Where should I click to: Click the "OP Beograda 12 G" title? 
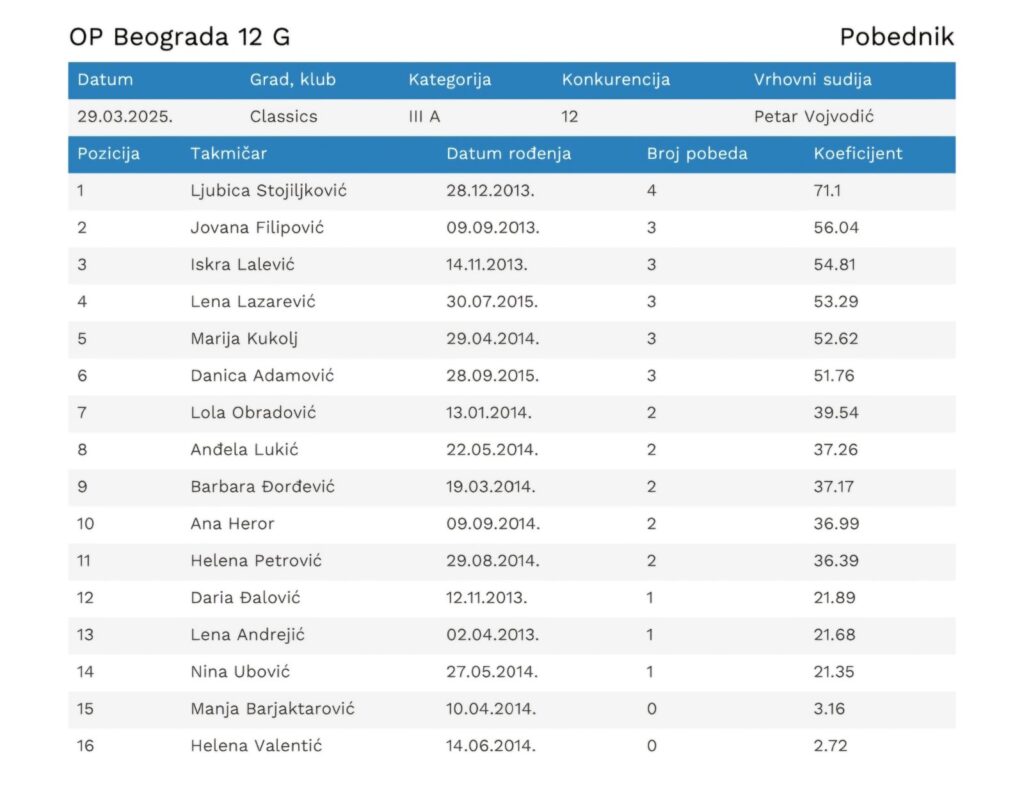(x=180, y=38)
